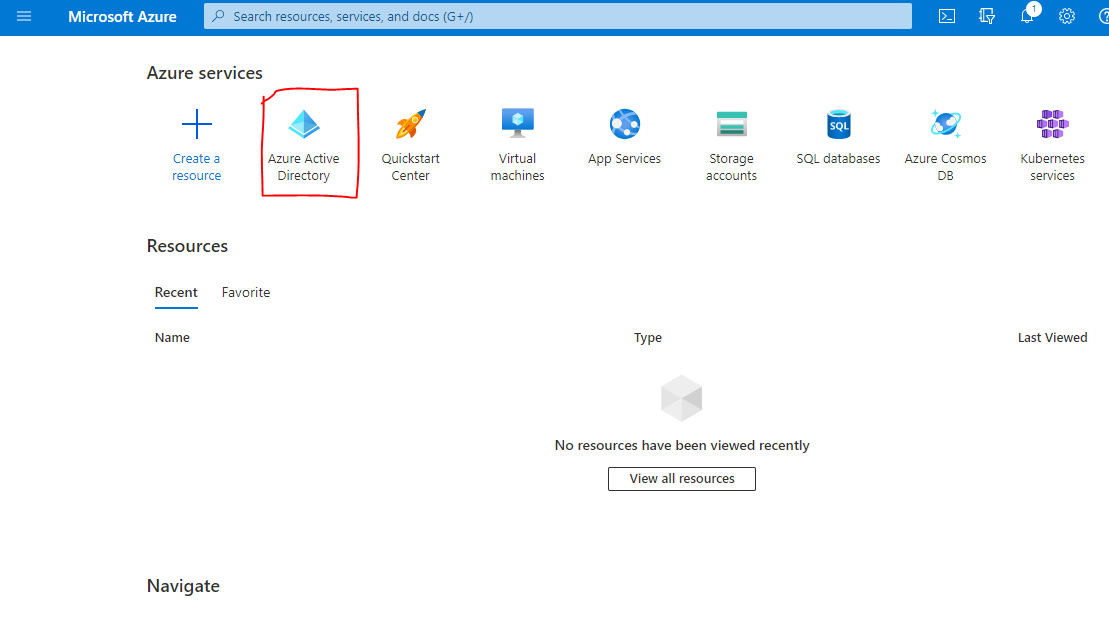This screenshot has height=630, width=1109.
Task: Click the Azure services heading
Action: (204, 73)
